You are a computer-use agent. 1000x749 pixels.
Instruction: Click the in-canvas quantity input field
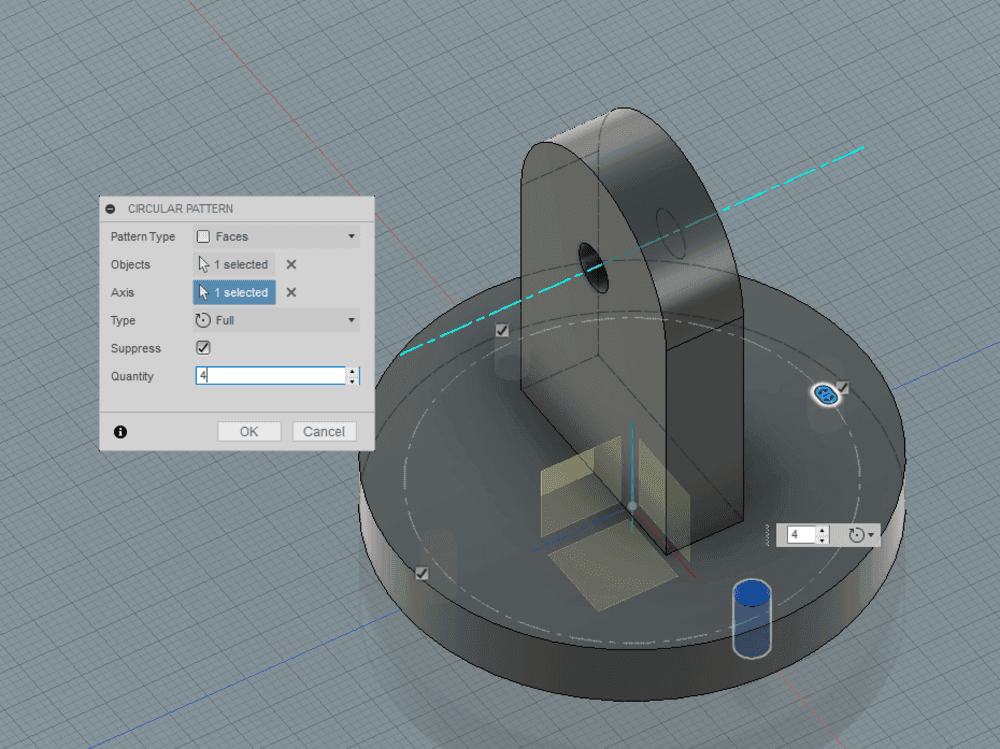pos(801,535)
